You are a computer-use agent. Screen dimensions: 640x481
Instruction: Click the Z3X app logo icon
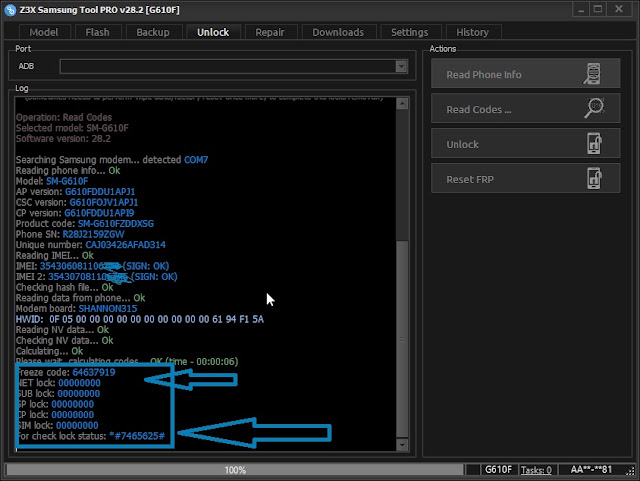coord(10,10)
